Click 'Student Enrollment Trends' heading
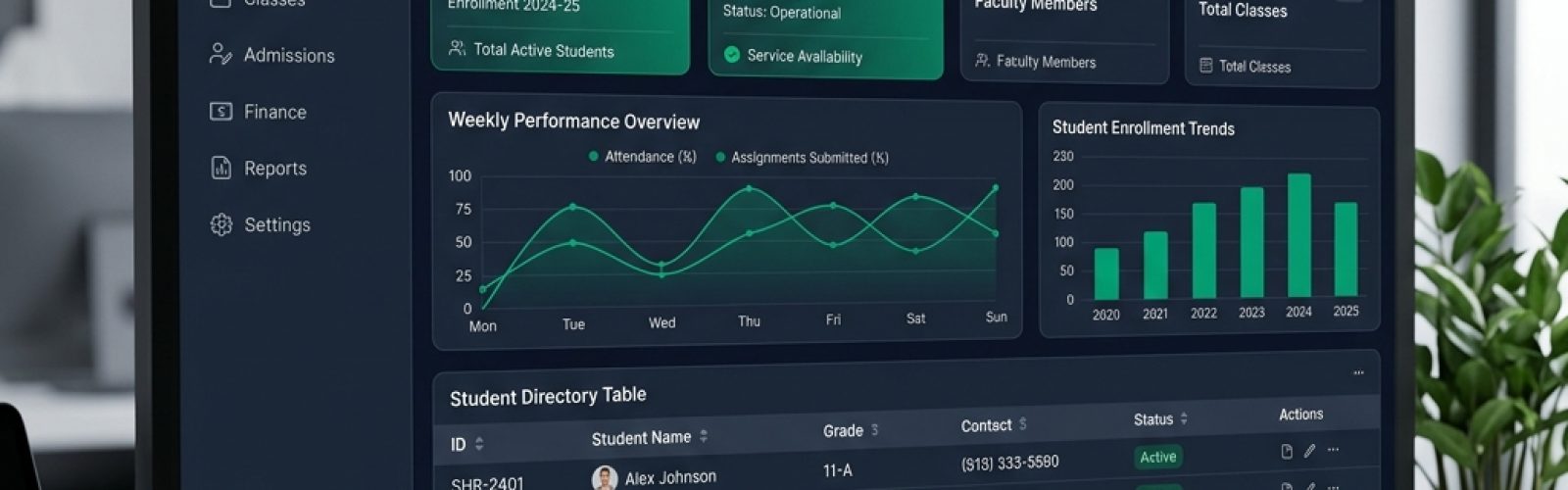The image size is (1568, 490). [1143, 127]
